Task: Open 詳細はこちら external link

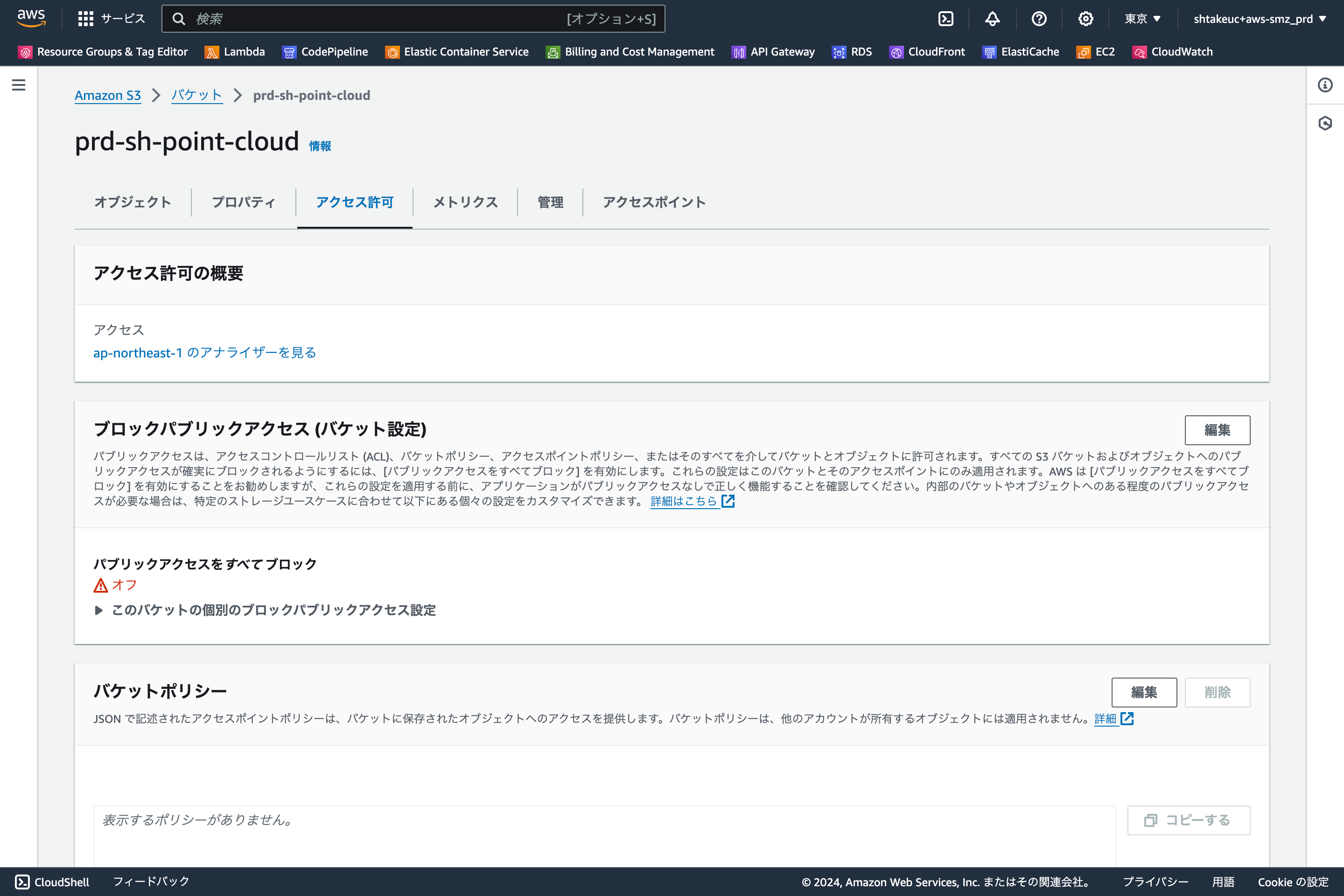Action: [693, 501]
